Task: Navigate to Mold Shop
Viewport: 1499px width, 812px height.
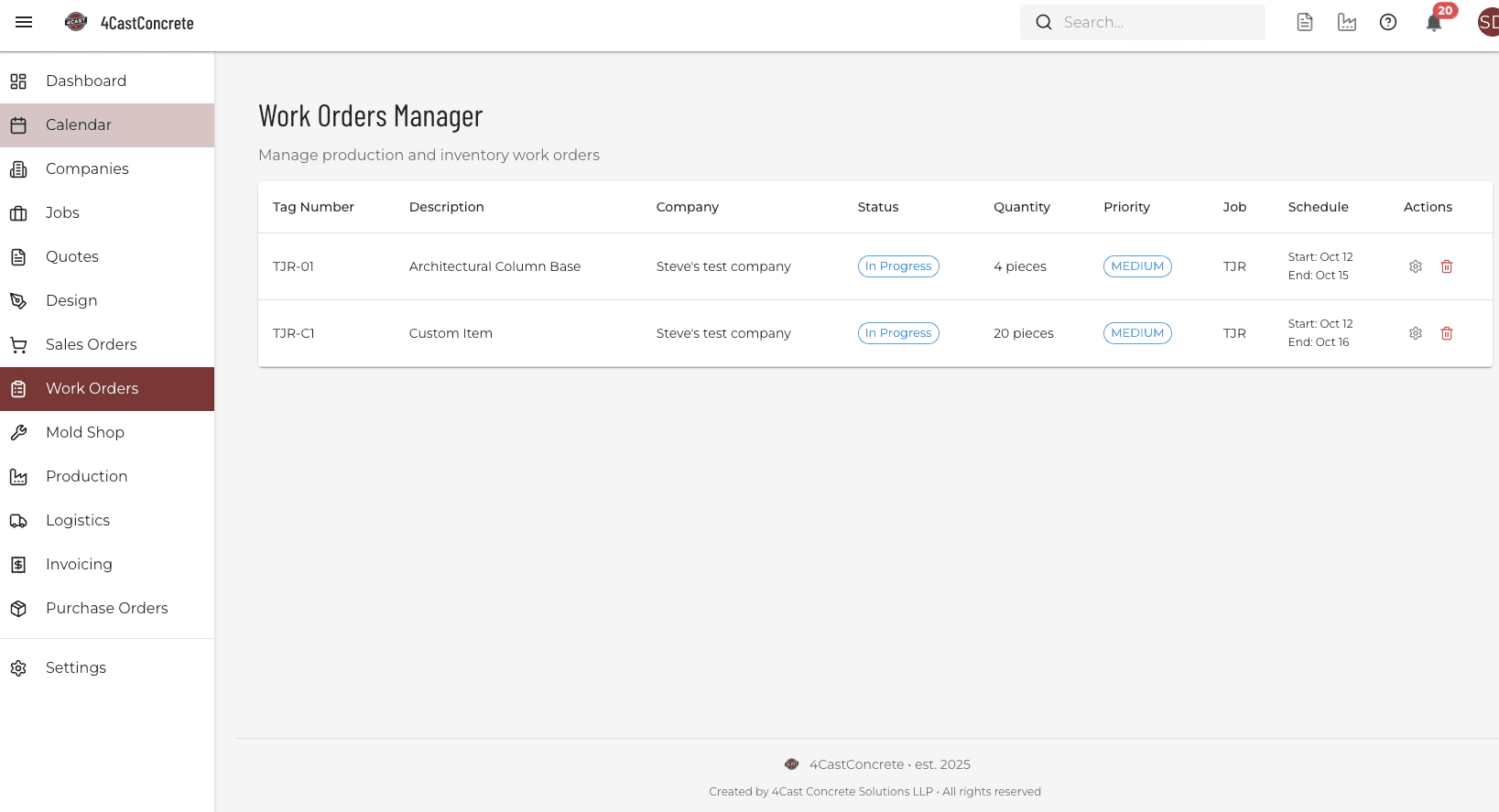Action: (85, 432)
